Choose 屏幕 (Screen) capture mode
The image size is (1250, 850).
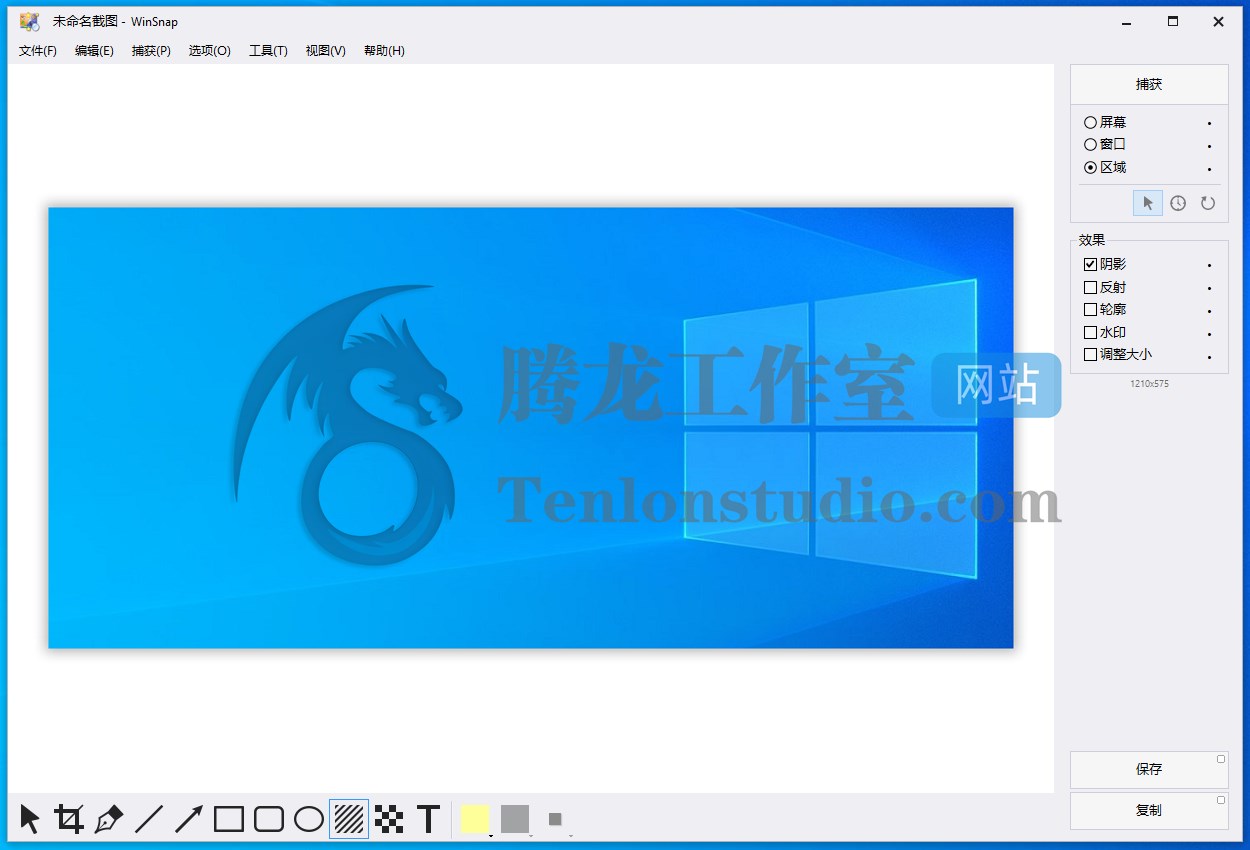point(1105,122)
